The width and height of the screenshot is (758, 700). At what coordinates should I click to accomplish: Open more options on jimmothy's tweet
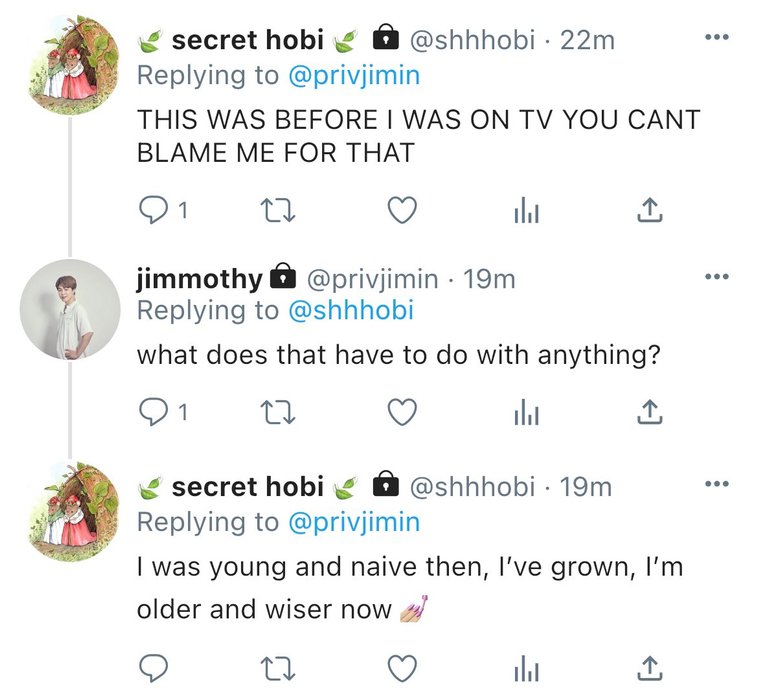[716, 278]
